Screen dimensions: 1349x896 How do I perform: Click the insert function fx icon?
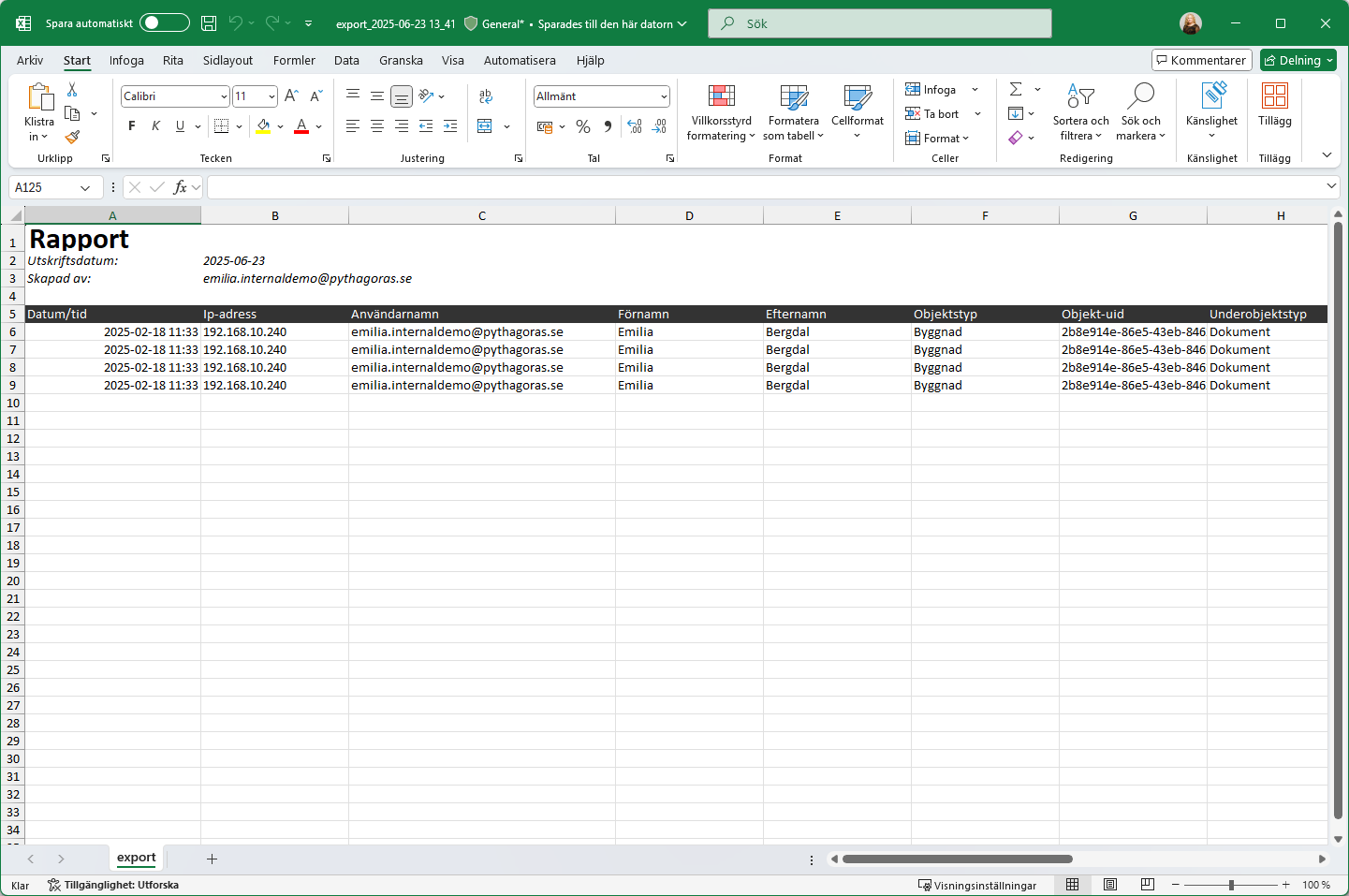181,187
